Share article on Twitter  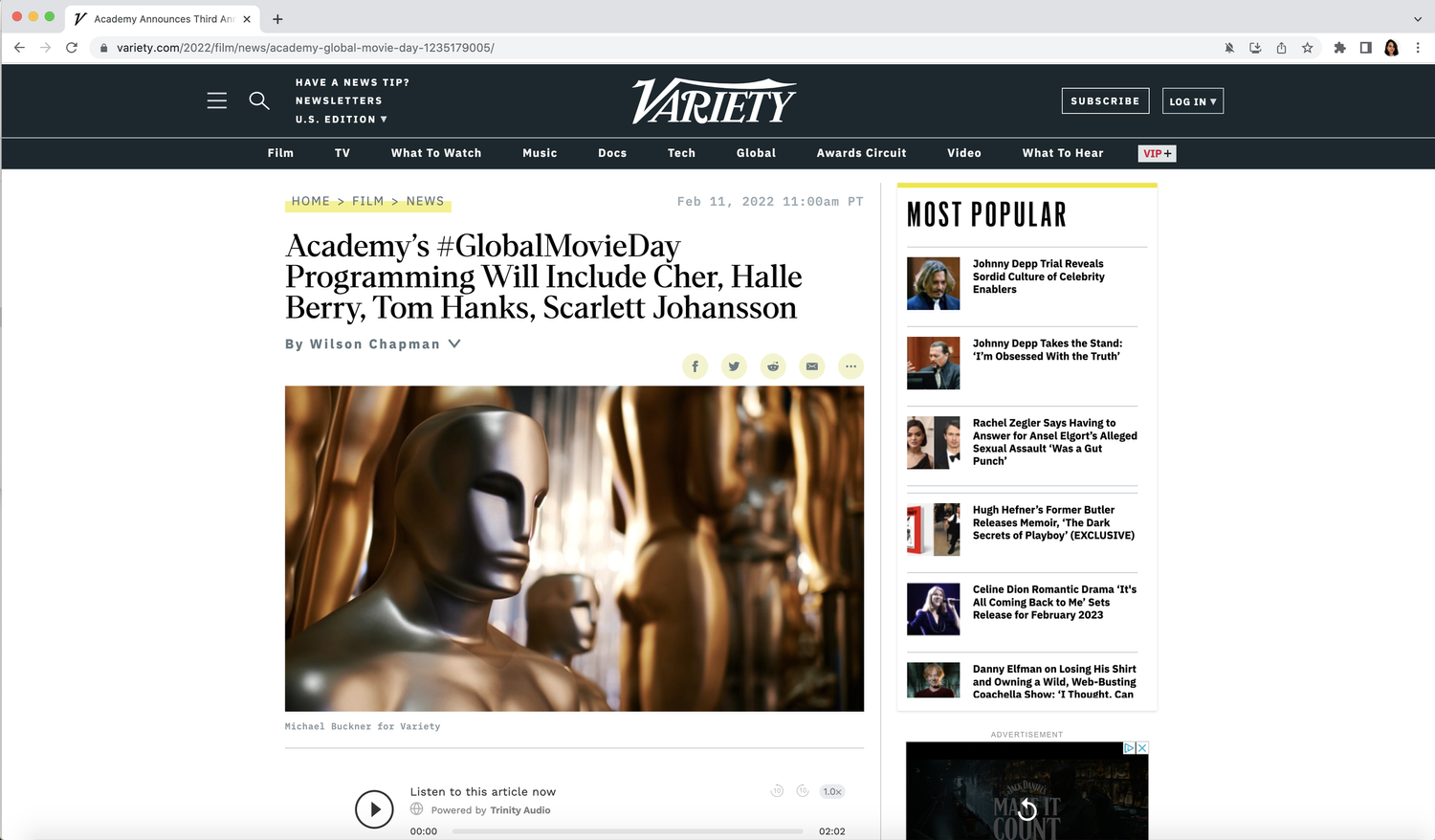click(x=734, y=366)
